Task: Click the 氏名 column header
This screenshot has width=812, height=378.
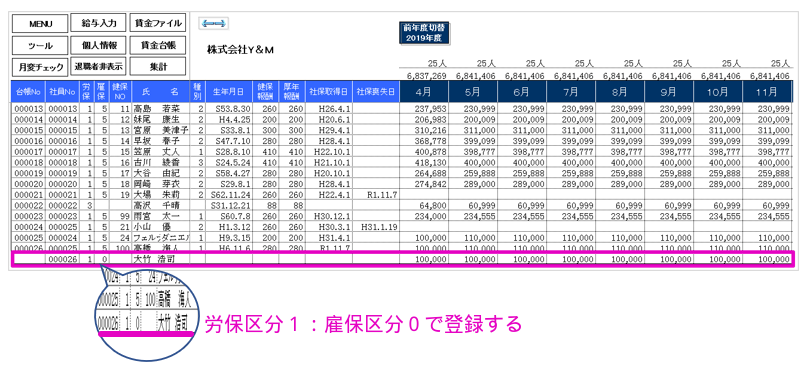Action: [161, 92]
